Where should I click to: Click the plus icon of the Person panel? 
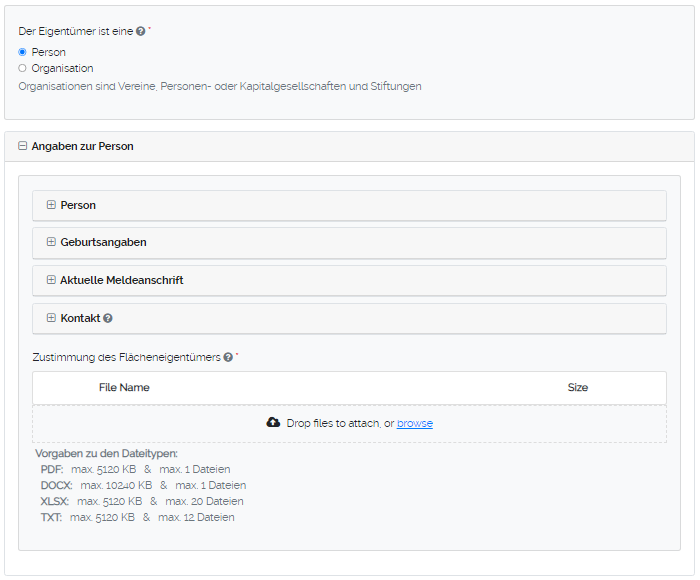(51, 205)
